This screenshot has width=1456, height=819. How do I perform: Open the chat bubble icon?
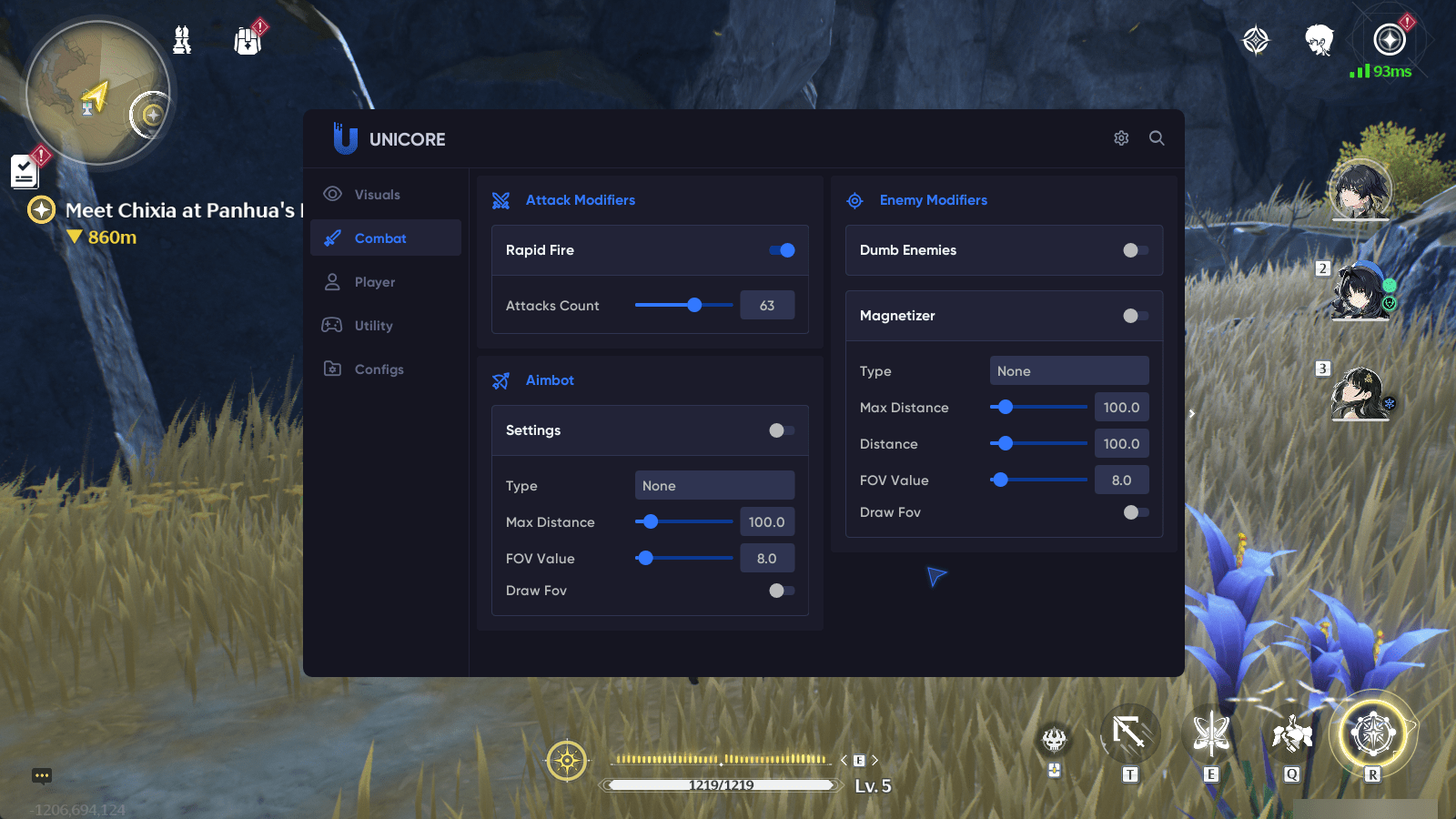click(x=42, y=776)
